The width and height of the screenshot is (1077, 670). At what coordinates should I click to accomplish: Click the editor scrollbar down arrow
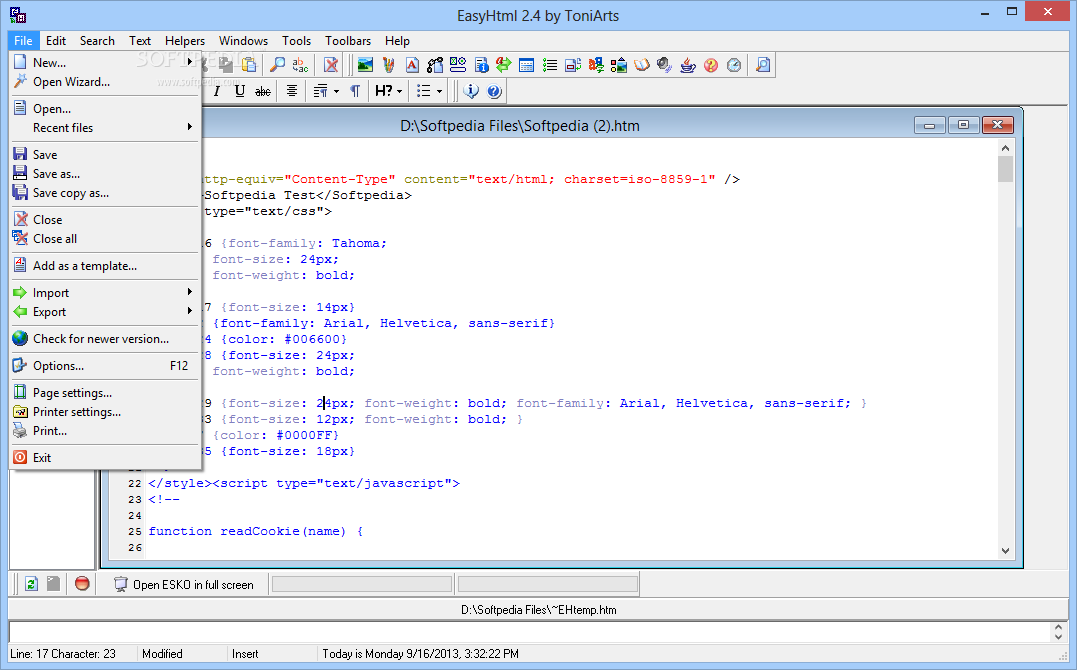pyautogui.click(x=1006, y=550)
